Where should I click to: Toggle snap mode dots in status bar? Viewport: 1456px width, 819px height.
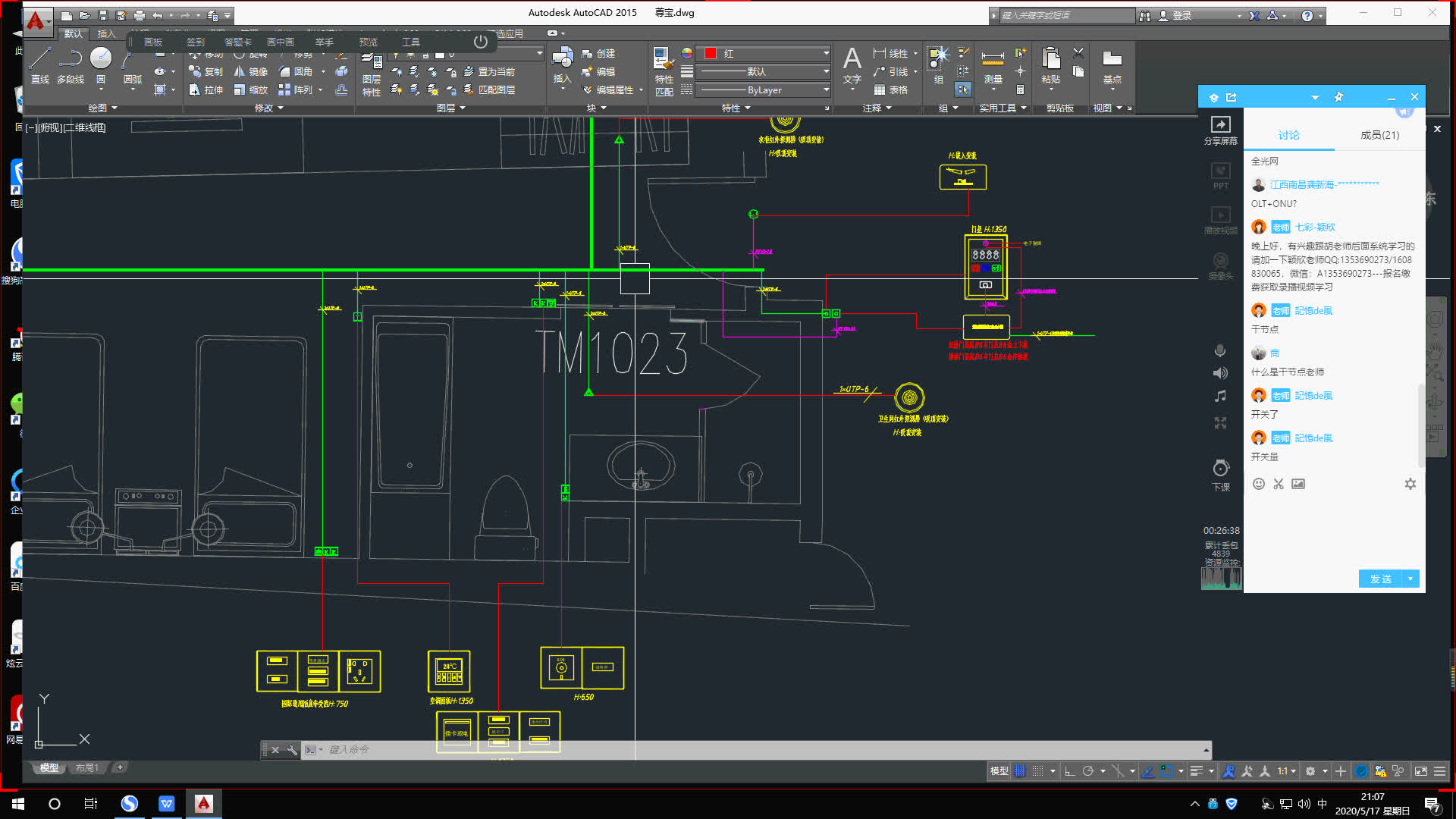tap(1038, 771)
